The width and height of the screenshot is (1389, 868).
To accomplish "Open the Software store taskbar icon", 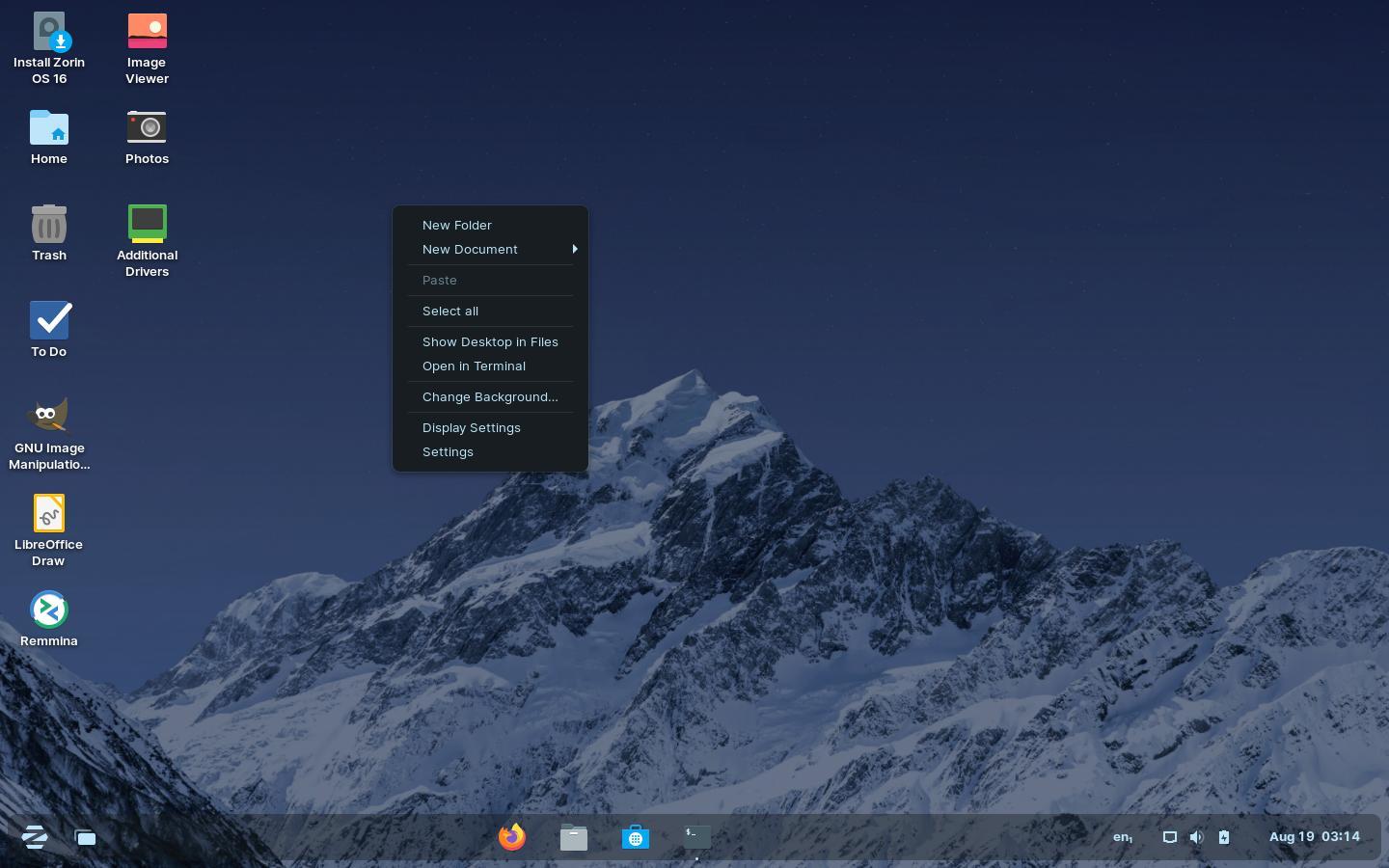I will tap(636, 837).
